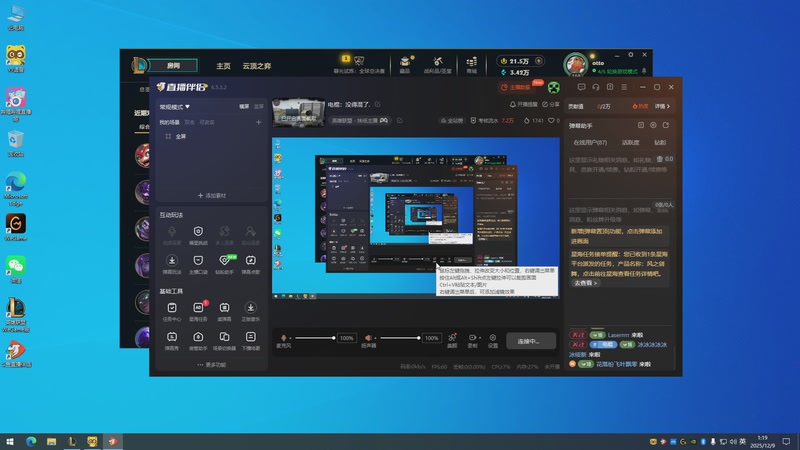Viewport: 800px width, 450px height.
Task: Open the 弹幕玩法 download-style interactive icon
Action: click(172, 260)
